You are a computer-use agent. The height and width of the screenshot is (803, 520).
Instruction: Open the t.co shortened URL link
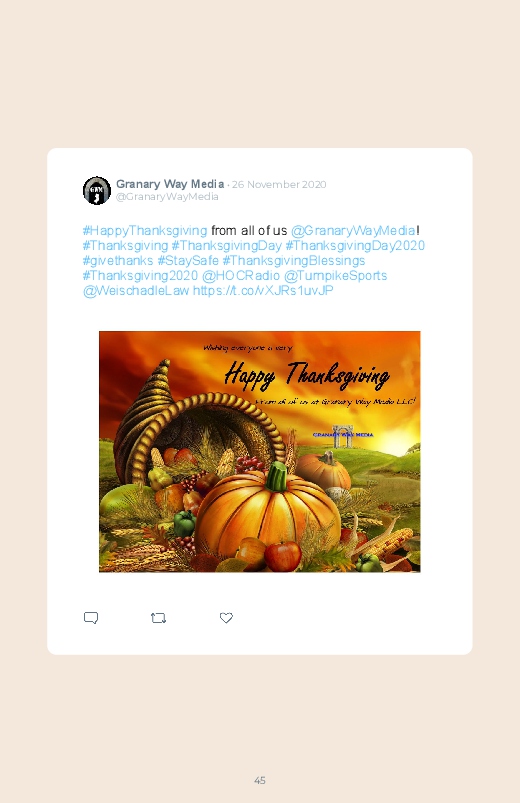pyautogui.click(x=263, y=290)
